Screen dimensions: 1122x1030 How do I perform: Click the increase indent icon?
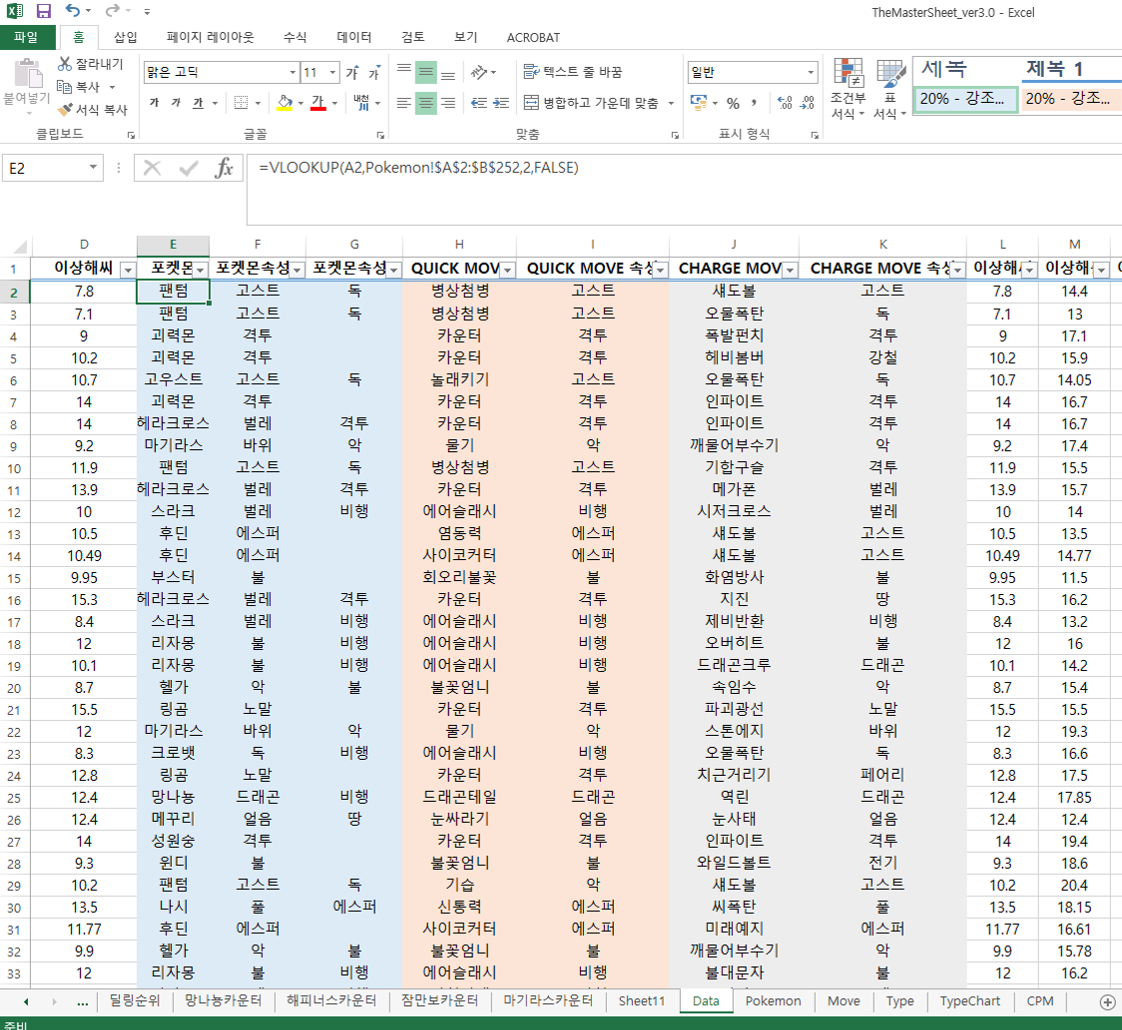501,103
